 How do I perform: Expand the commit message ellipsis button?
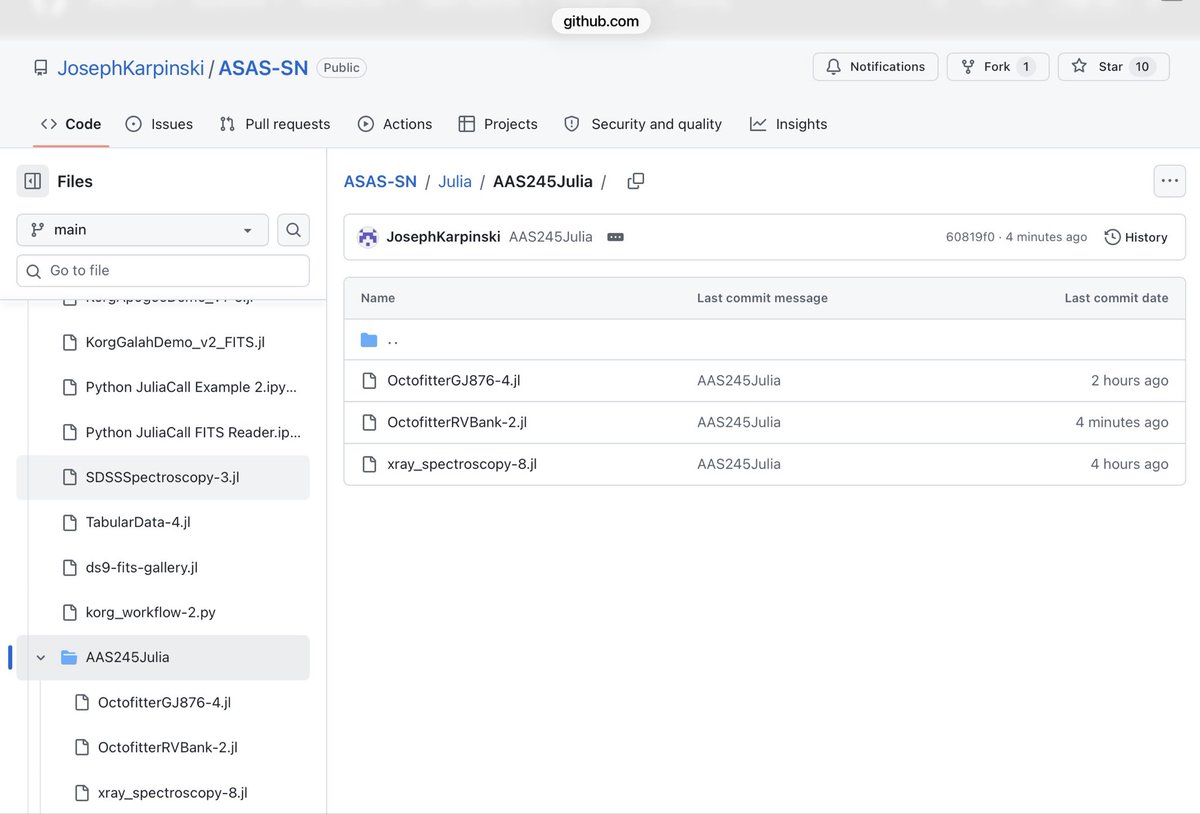point(615,237)
